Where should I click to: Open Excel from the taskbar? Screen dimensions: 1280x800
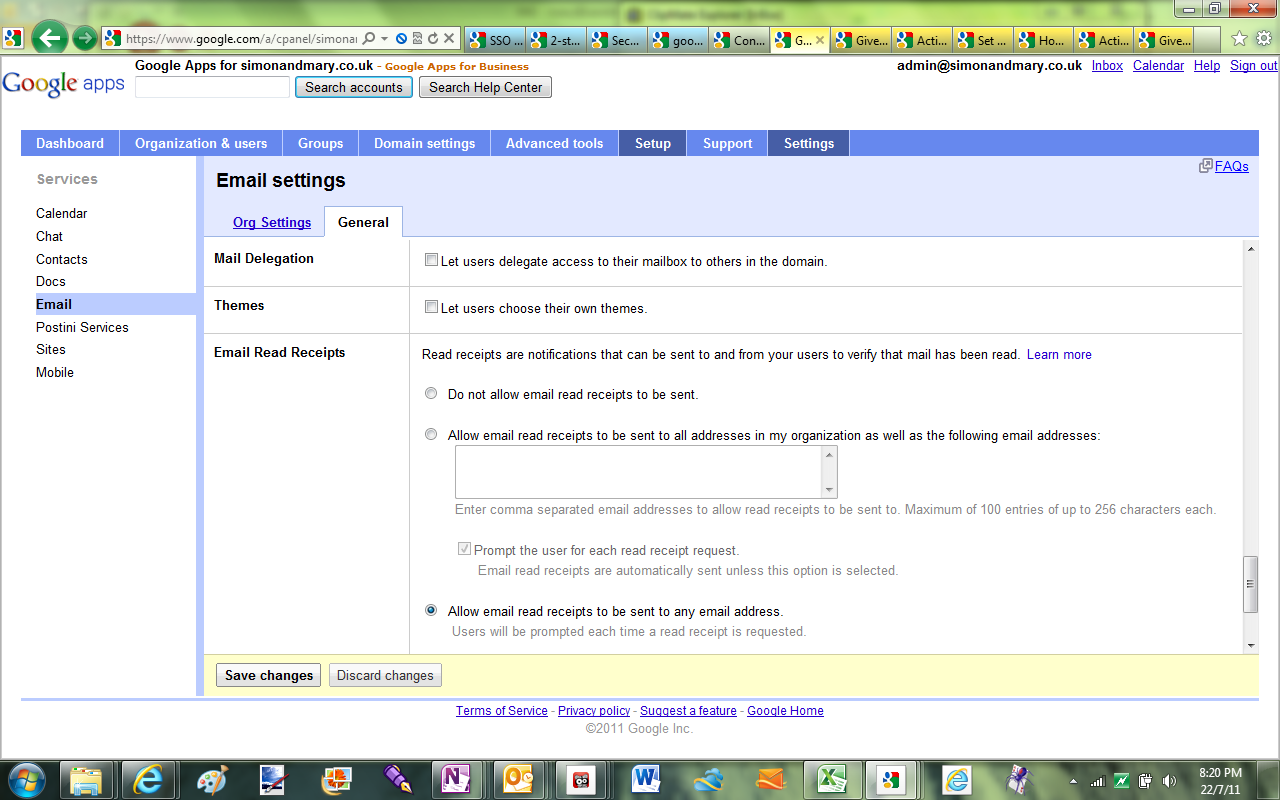click(x=832, y=779)
